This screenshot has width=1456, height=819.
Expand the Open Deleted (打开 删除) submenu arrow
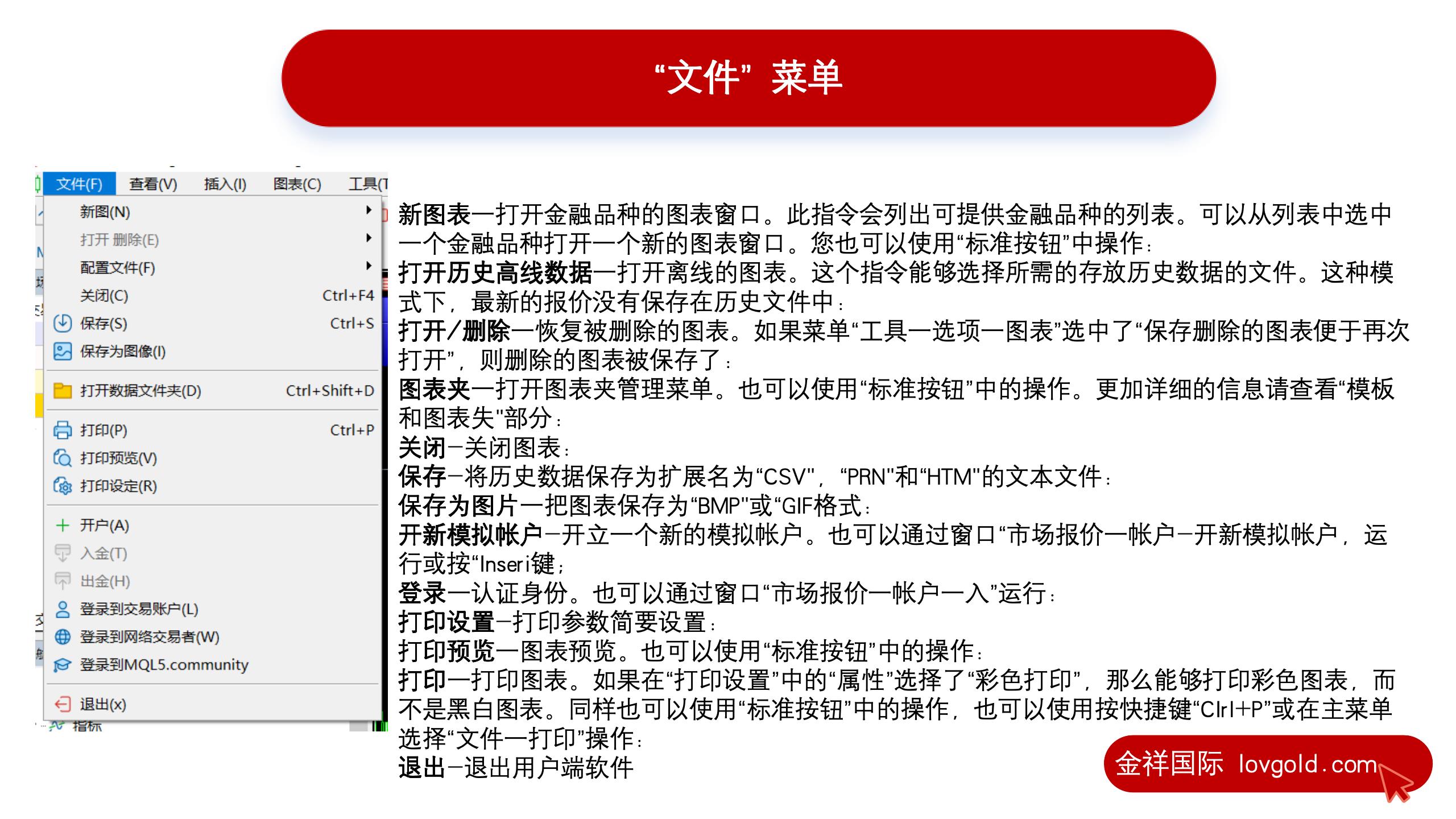click(369, 238)
